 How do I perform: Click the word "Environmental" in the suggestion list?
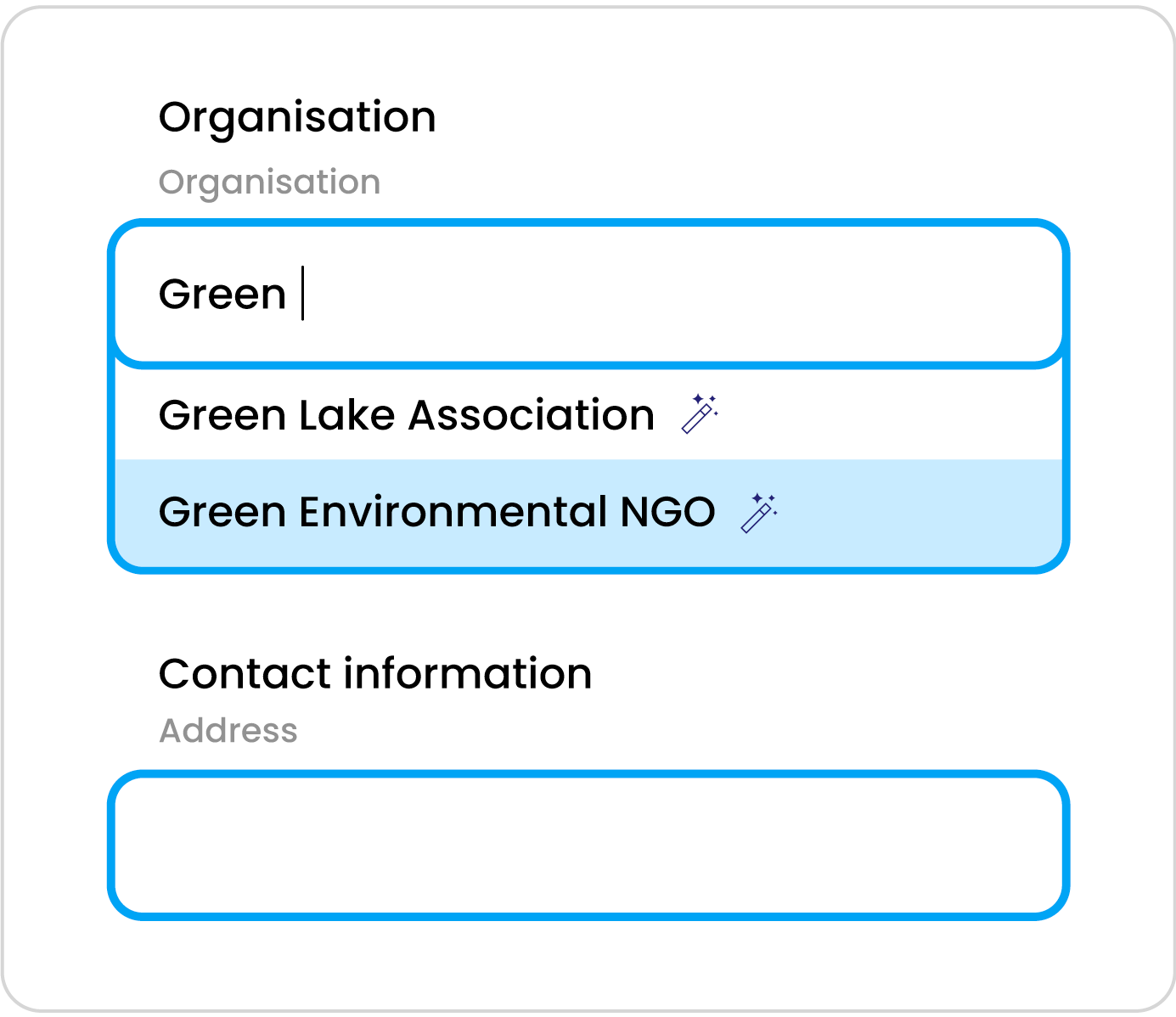point(453,513)
